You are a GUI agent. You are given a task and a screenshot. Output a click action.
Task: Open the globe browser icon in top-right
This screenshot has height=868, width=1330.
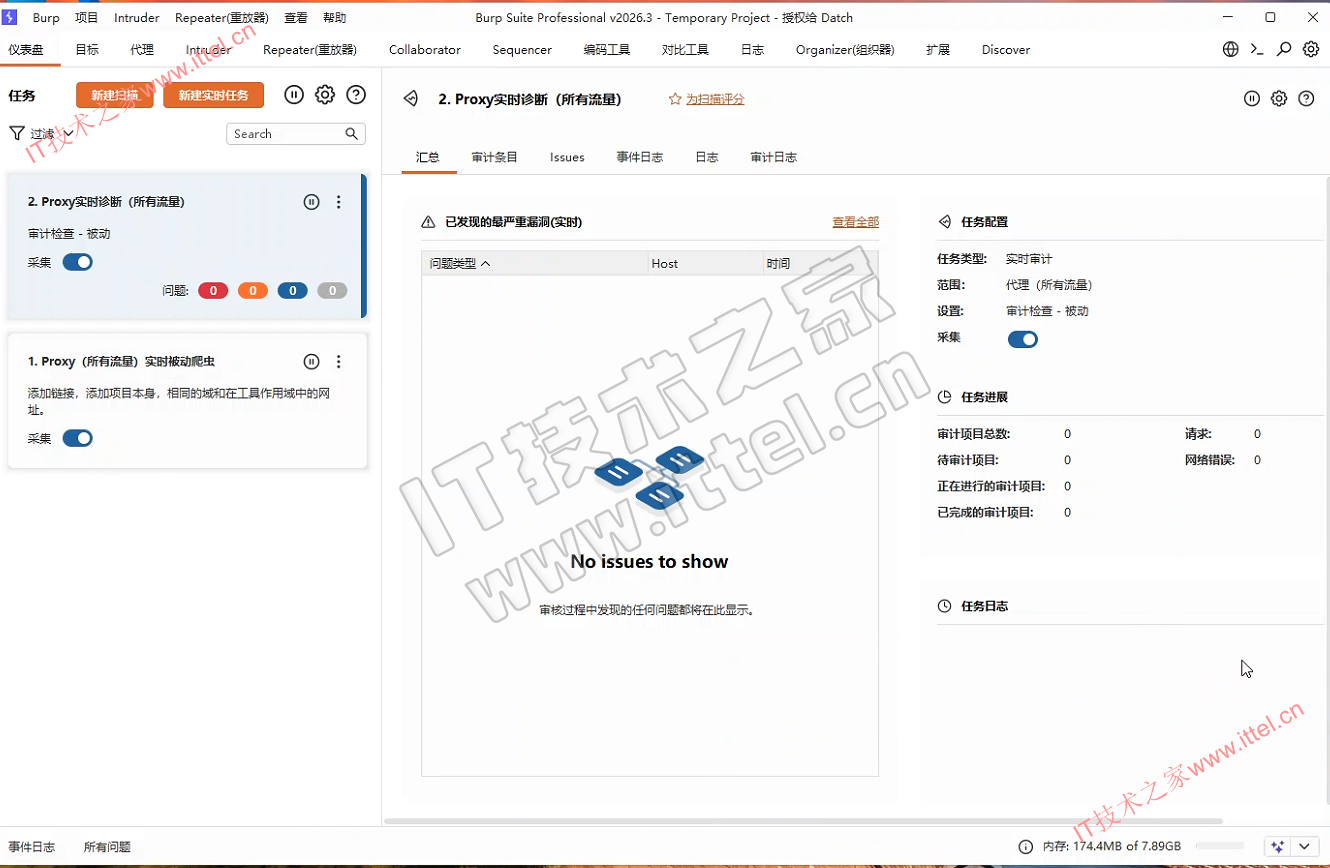(x=1231, y=49)
